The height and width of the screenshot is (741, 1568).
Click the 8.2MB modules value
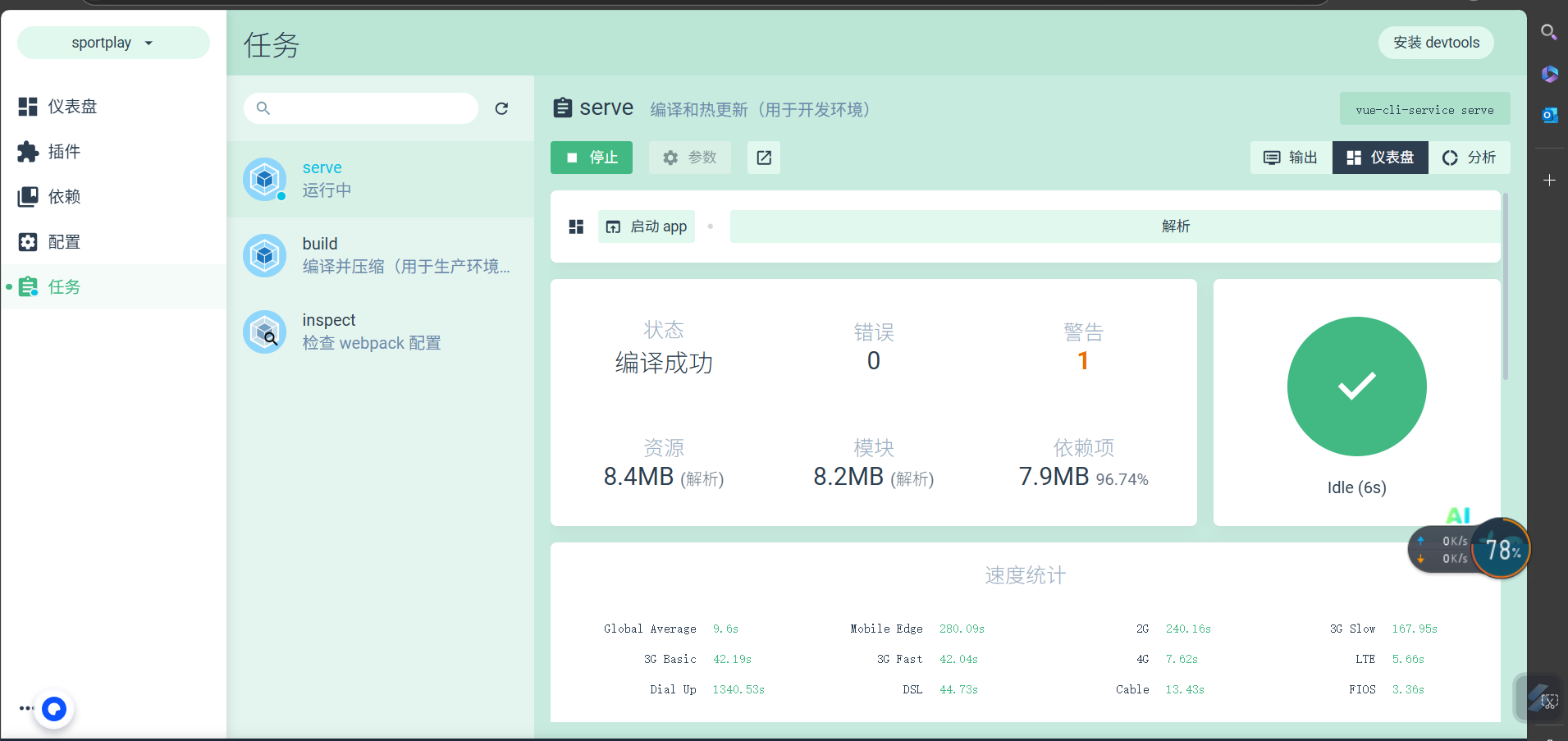[848, 477]
